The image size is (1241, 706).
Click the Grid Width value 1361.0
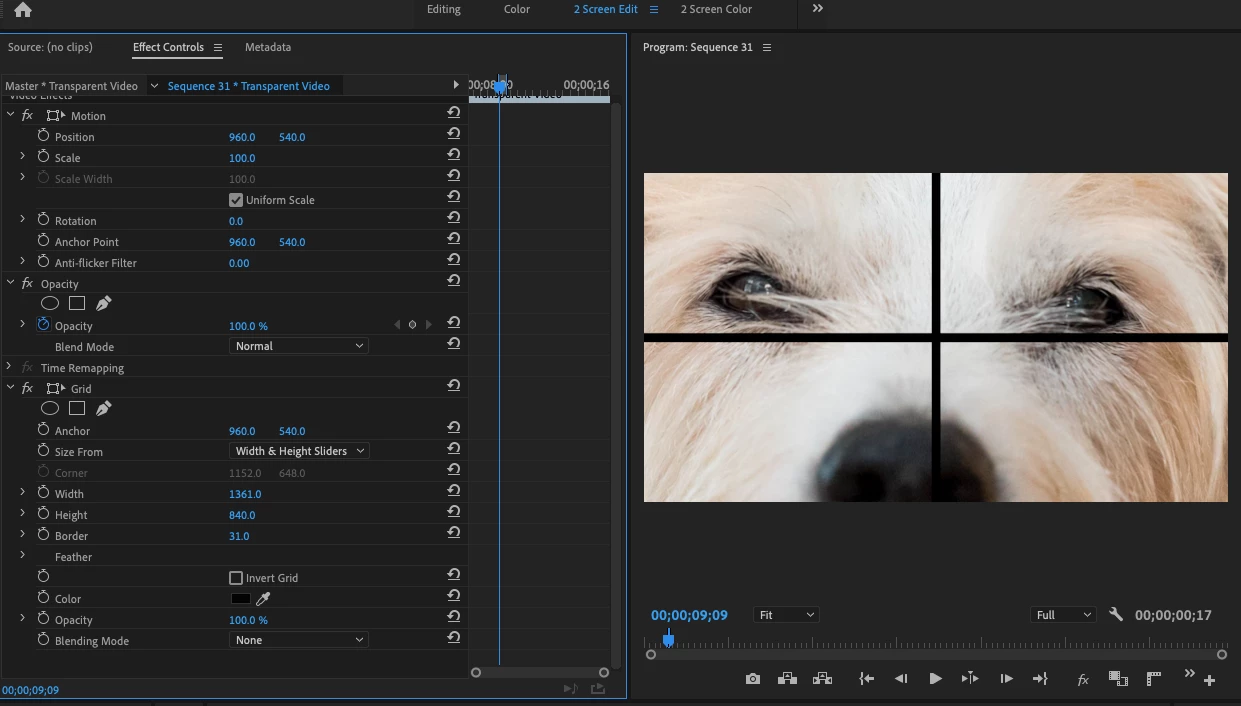(245, 494)
